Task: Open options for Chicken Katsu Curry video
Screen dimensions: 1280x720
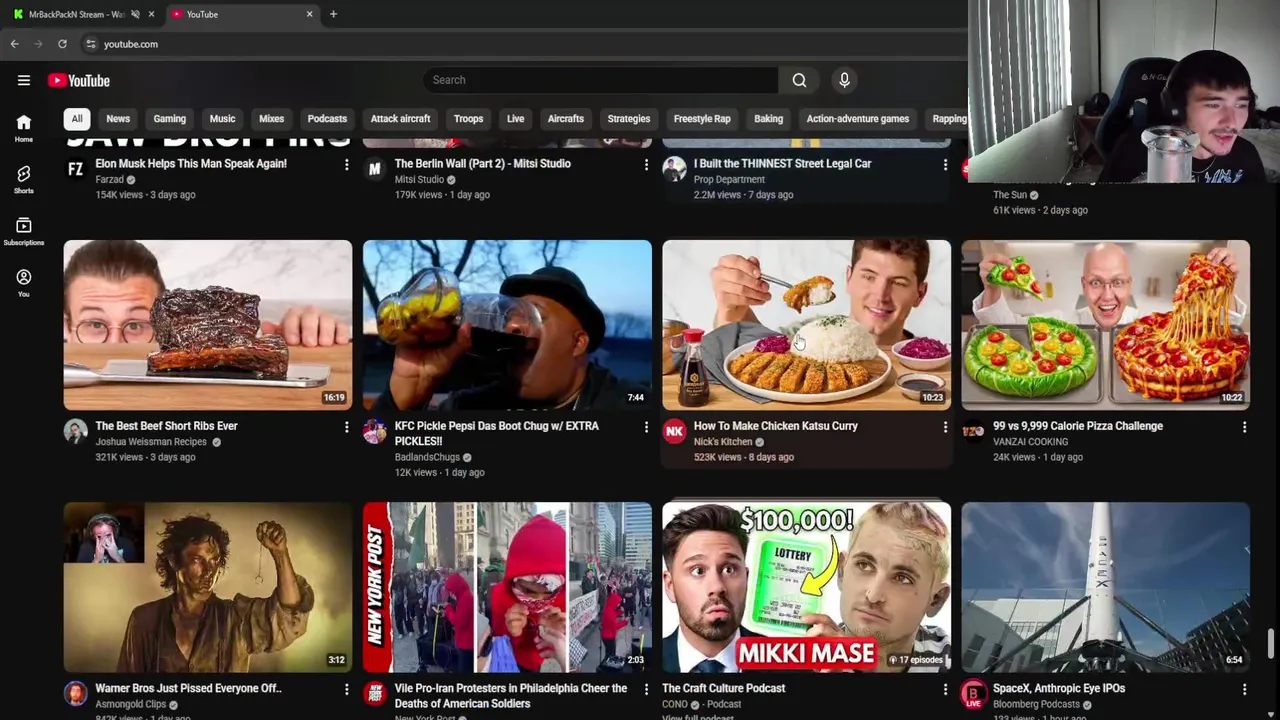Action: 945,427
